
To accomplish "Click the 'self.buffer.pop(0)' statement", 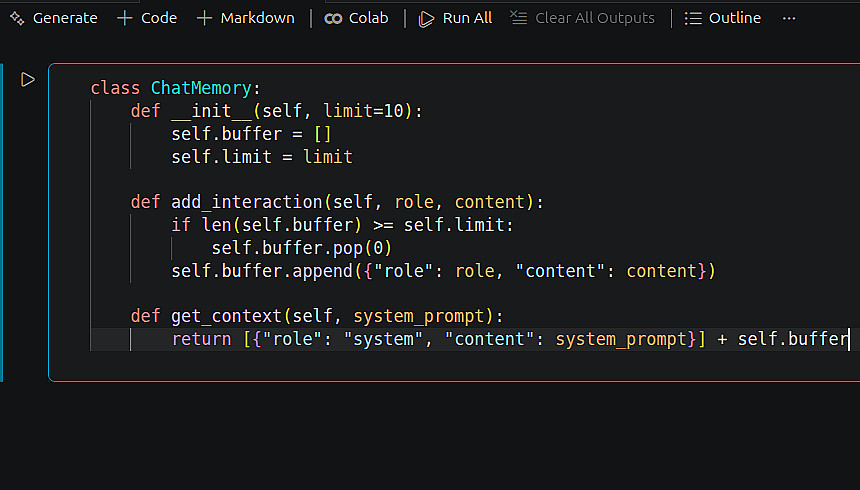I will (x=301, y=248).
